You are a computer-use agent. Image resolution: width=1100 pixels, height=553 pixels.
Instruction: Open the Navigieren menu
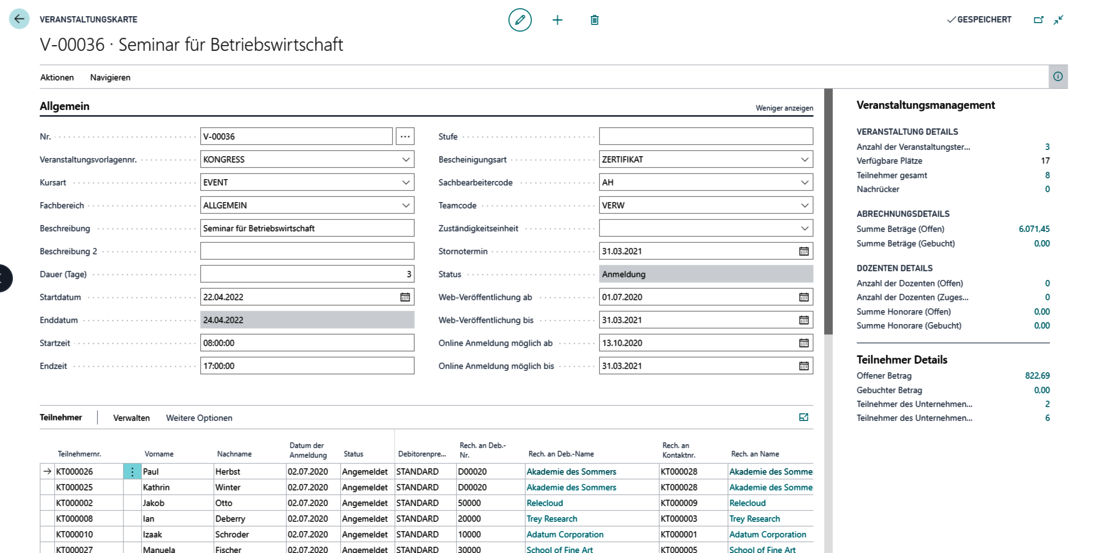110,78
